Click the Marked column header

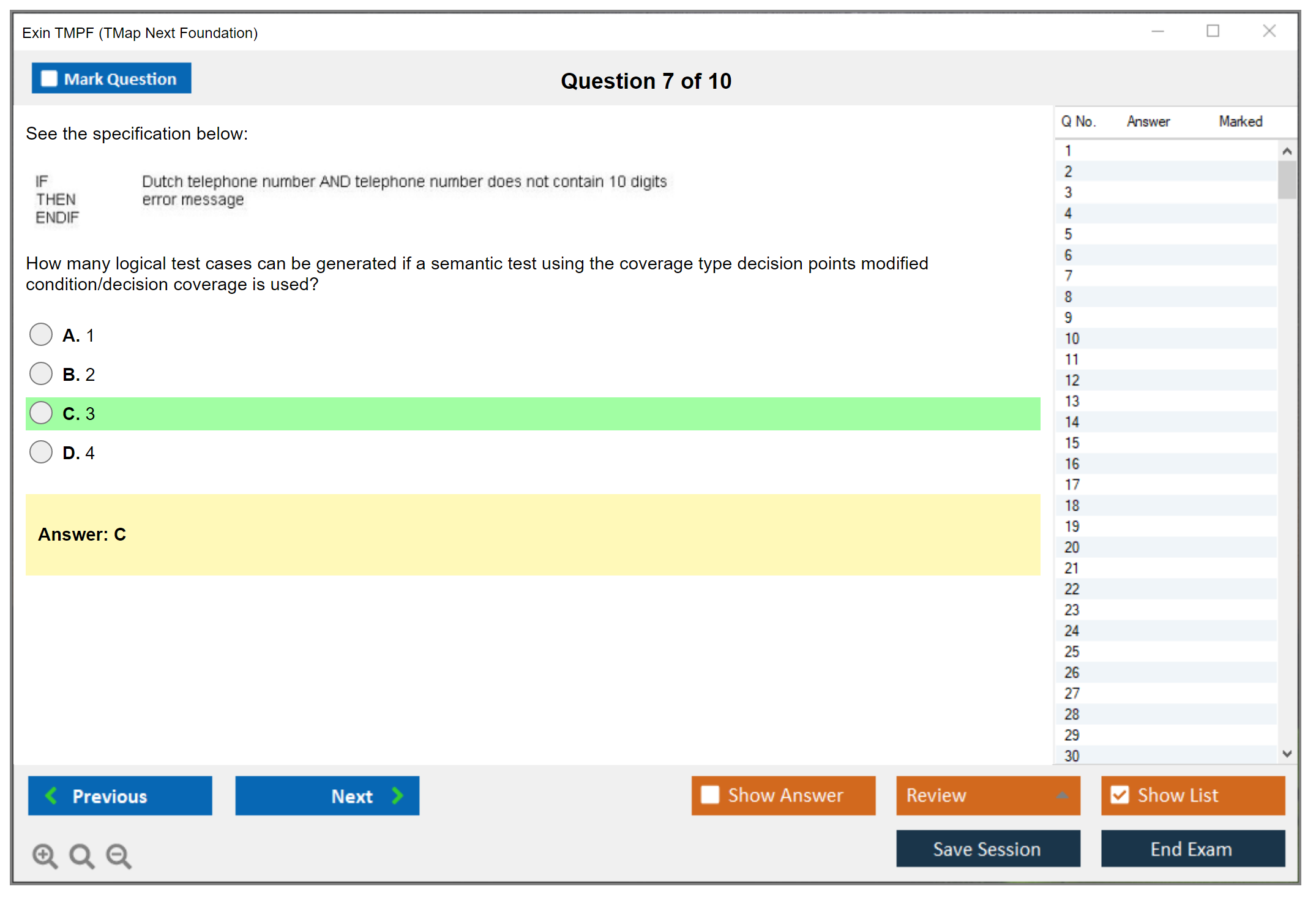1240,121
